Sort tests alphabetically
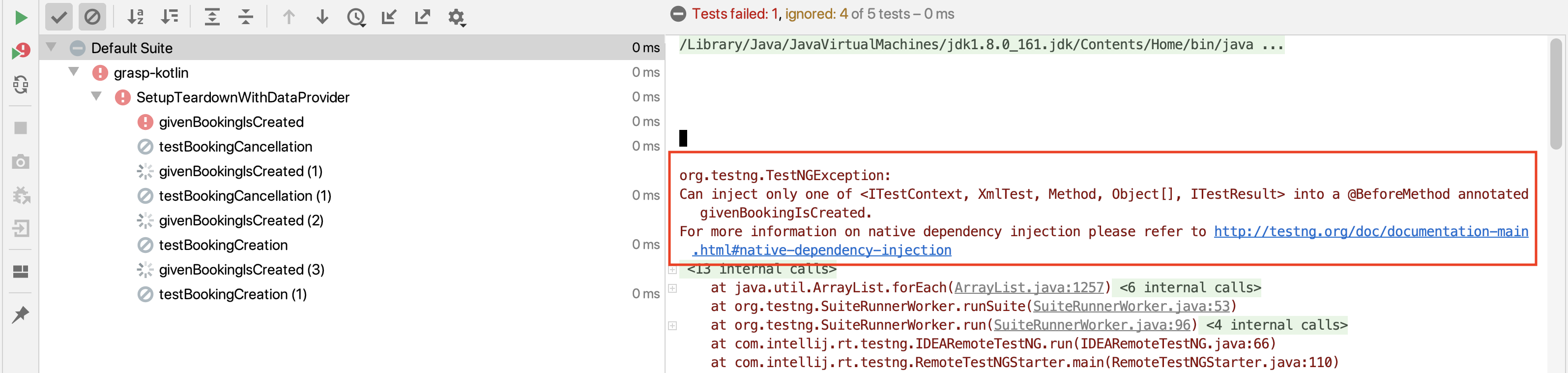 pos(136,17)
